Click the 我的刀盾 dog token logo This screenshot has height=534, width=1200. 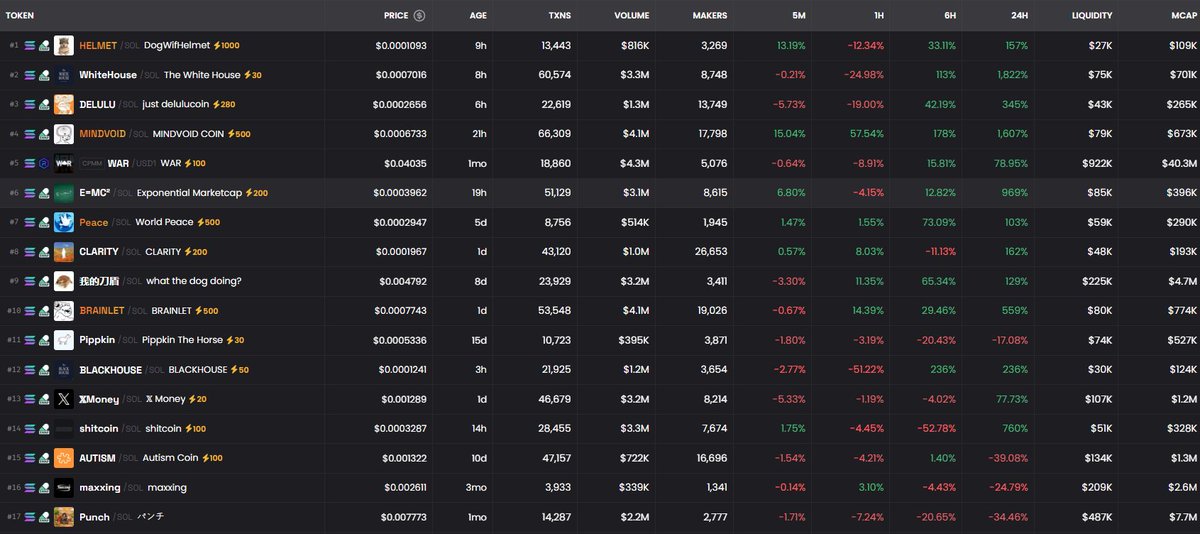pos(63,281)
